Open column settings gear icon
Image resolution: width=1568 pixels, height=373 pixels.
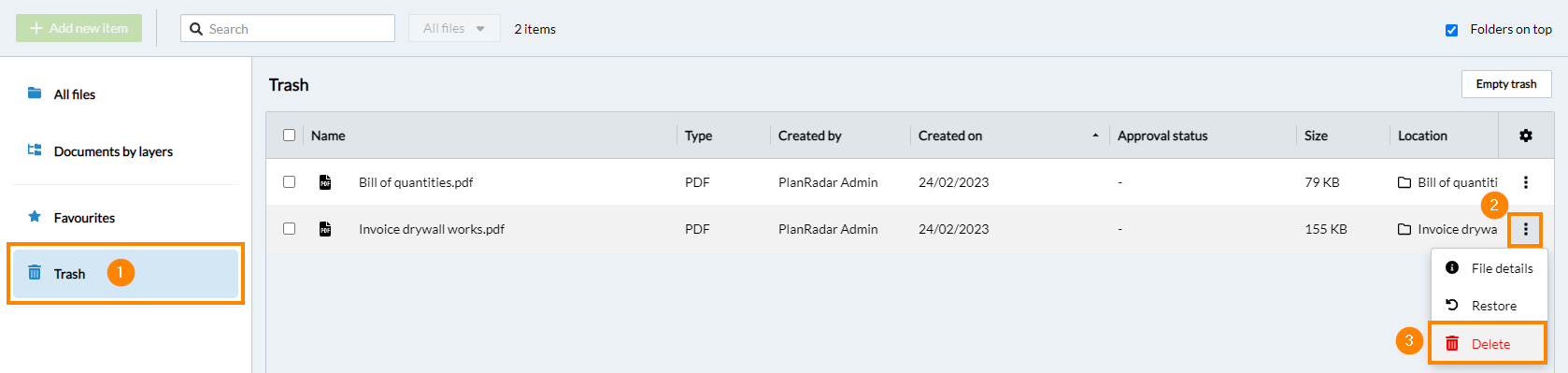[x=1525, y=136]
